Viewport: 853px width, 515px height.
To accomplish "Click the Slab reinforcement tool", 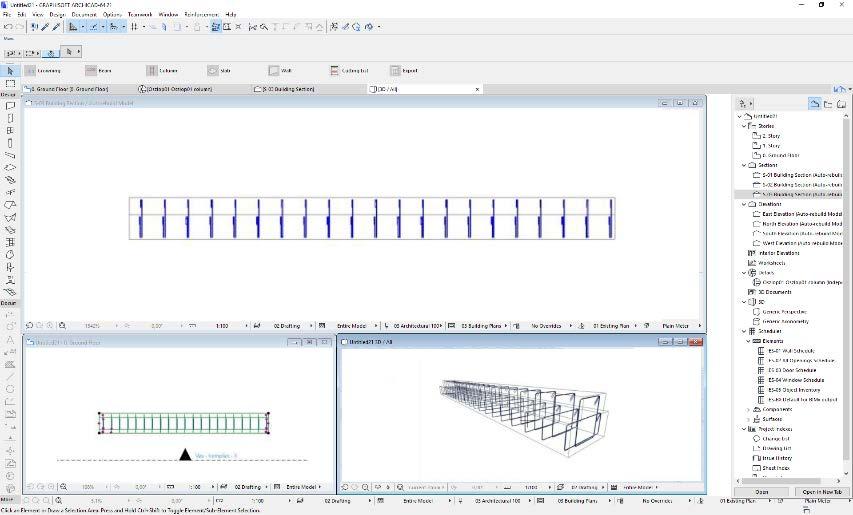I will [x=219, y=71].
